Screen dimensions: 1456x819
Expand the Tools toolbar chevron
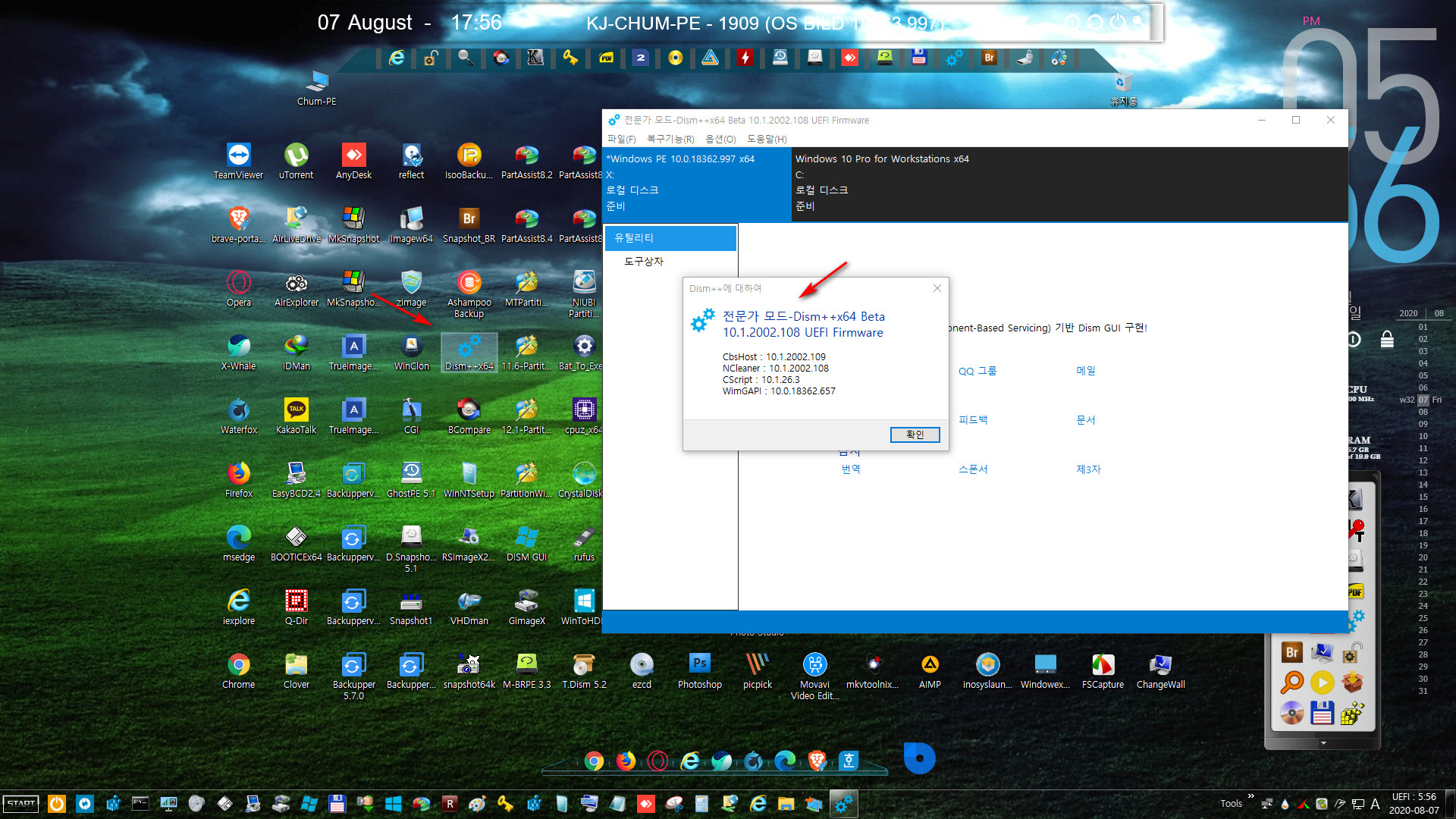click(x=1250, y=797)
